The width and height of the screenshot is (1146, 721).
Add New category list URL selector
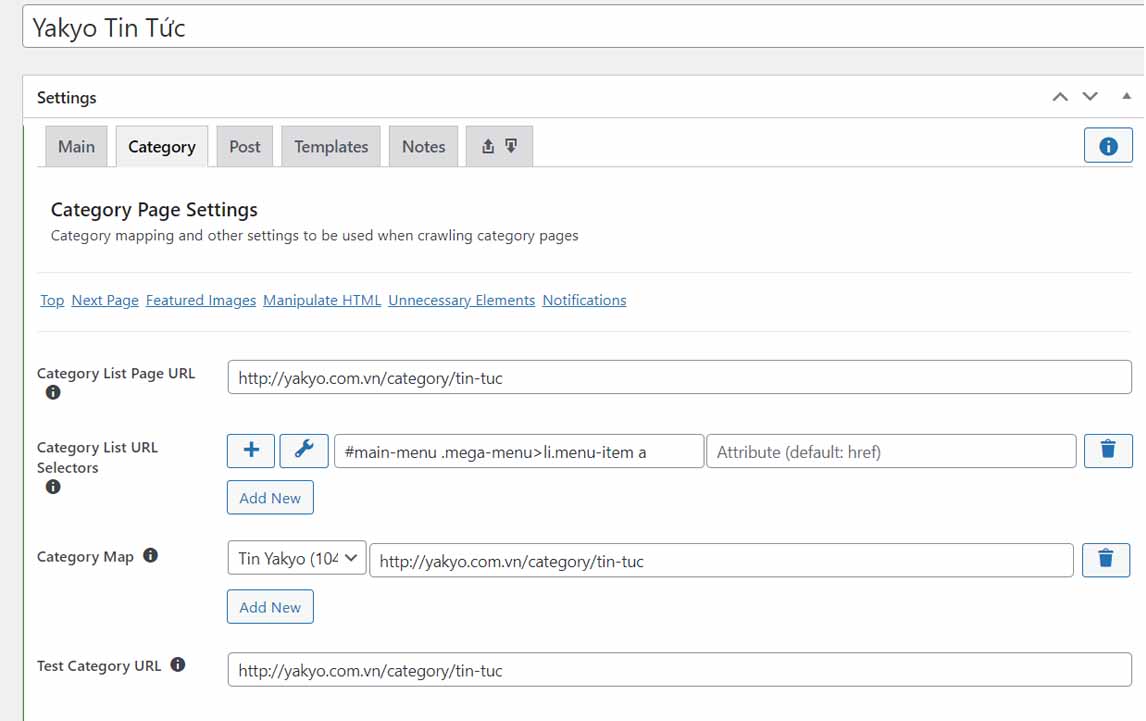270,497
